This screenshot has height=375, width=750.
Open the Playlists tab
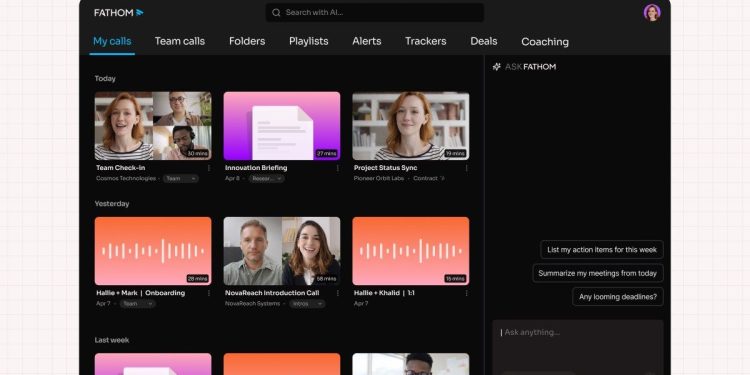click(x=309, y=42)
